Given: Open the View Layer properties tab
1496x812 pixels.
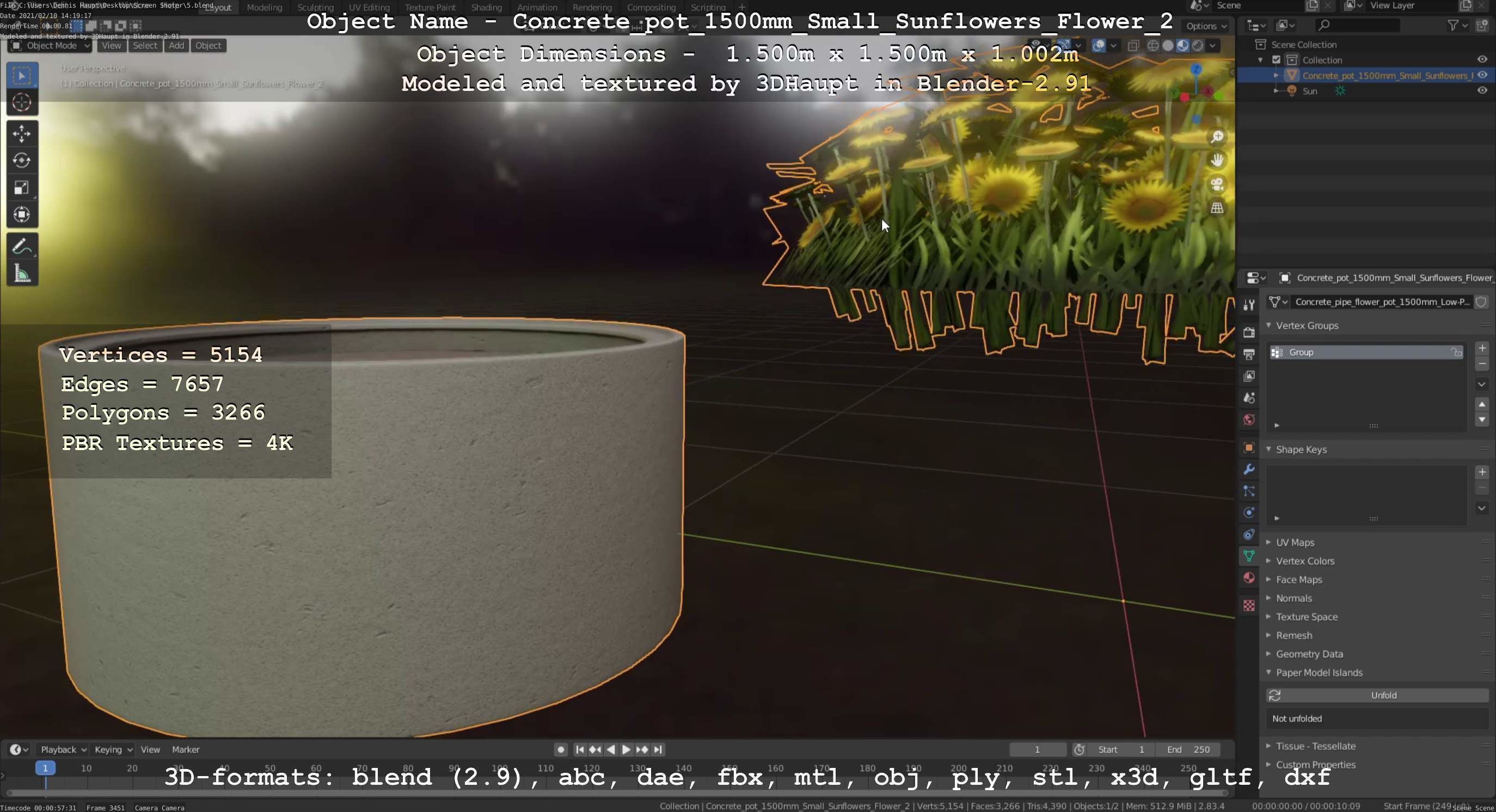Looking at the screenshot, I should [1249, 376].
